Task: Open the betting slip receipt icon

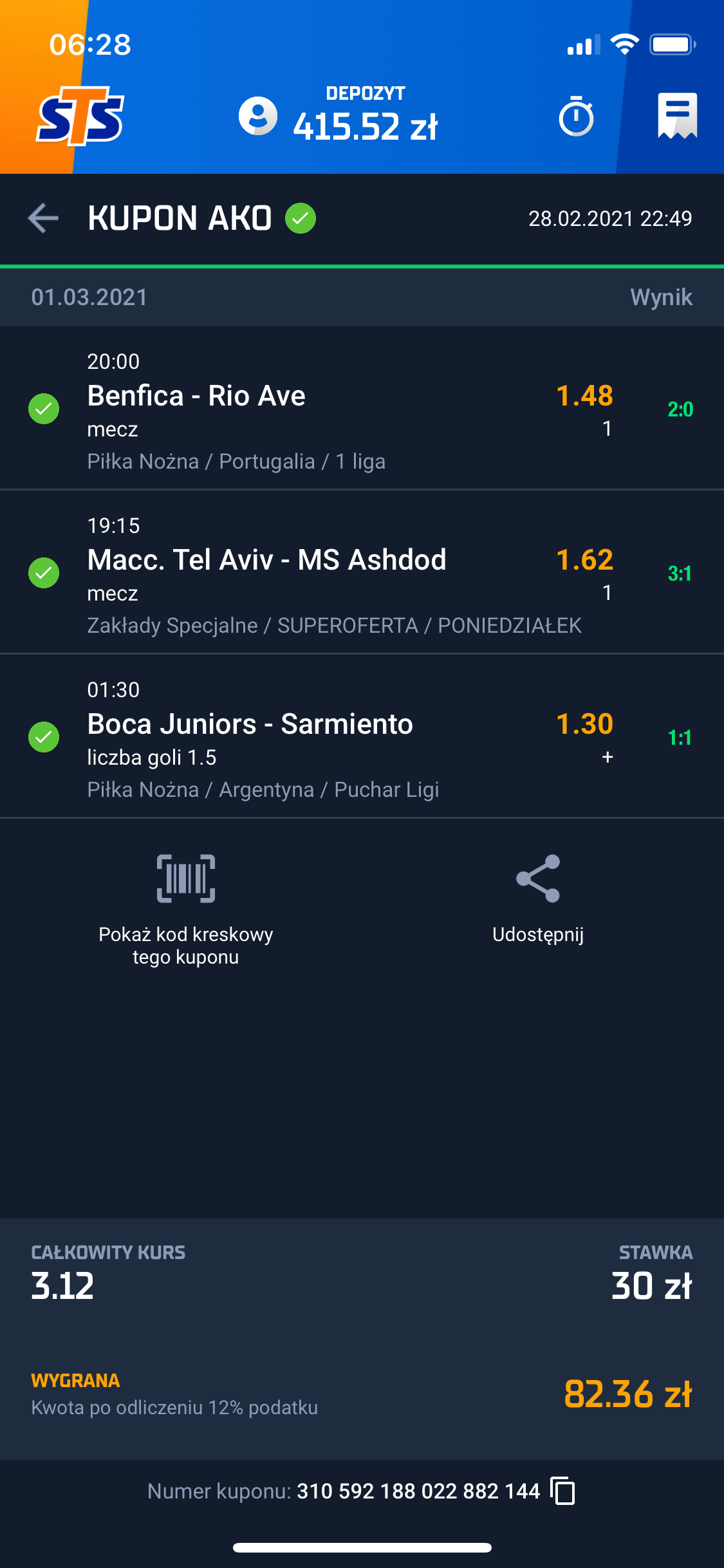Action: 677,116
